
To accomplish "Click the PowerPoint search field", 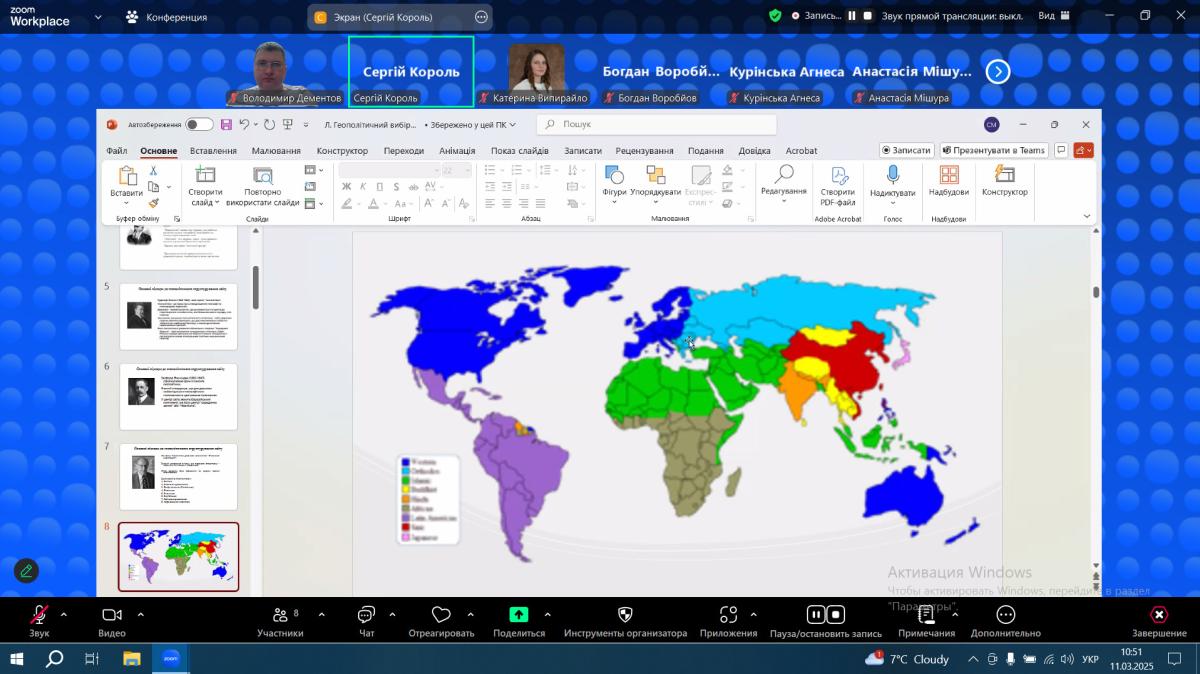I will click(x=657, y=125).
